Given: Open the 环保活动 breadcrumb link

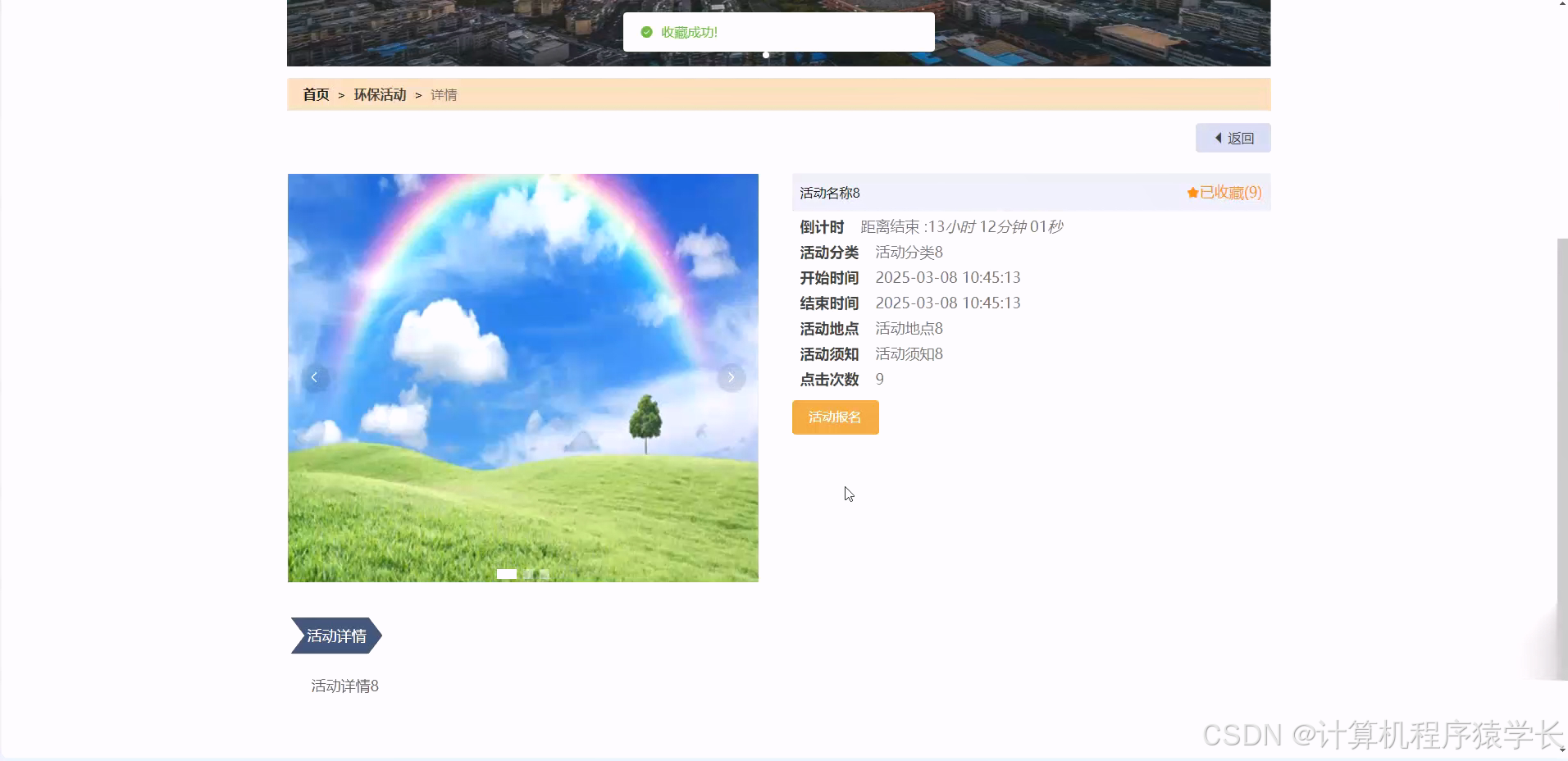Looking at the screenshot, I should (379, 94).
